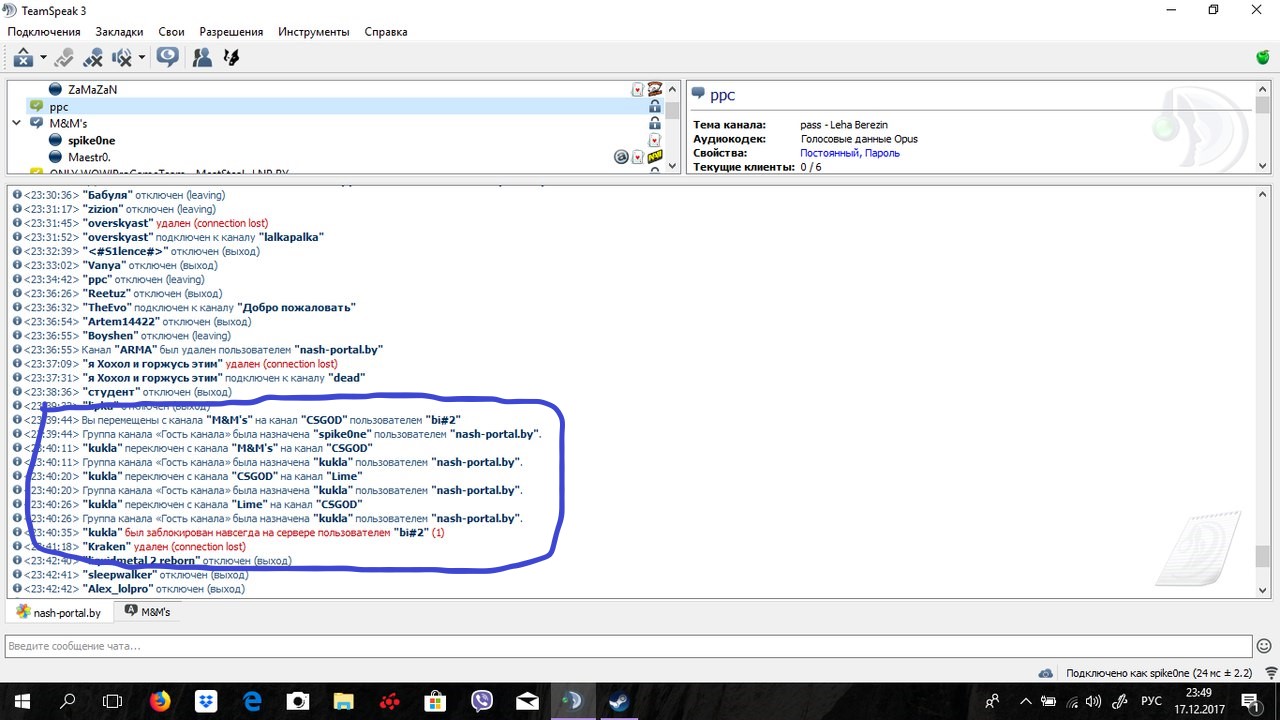
Task: Open the Справка menu
Action: point(386,32)
